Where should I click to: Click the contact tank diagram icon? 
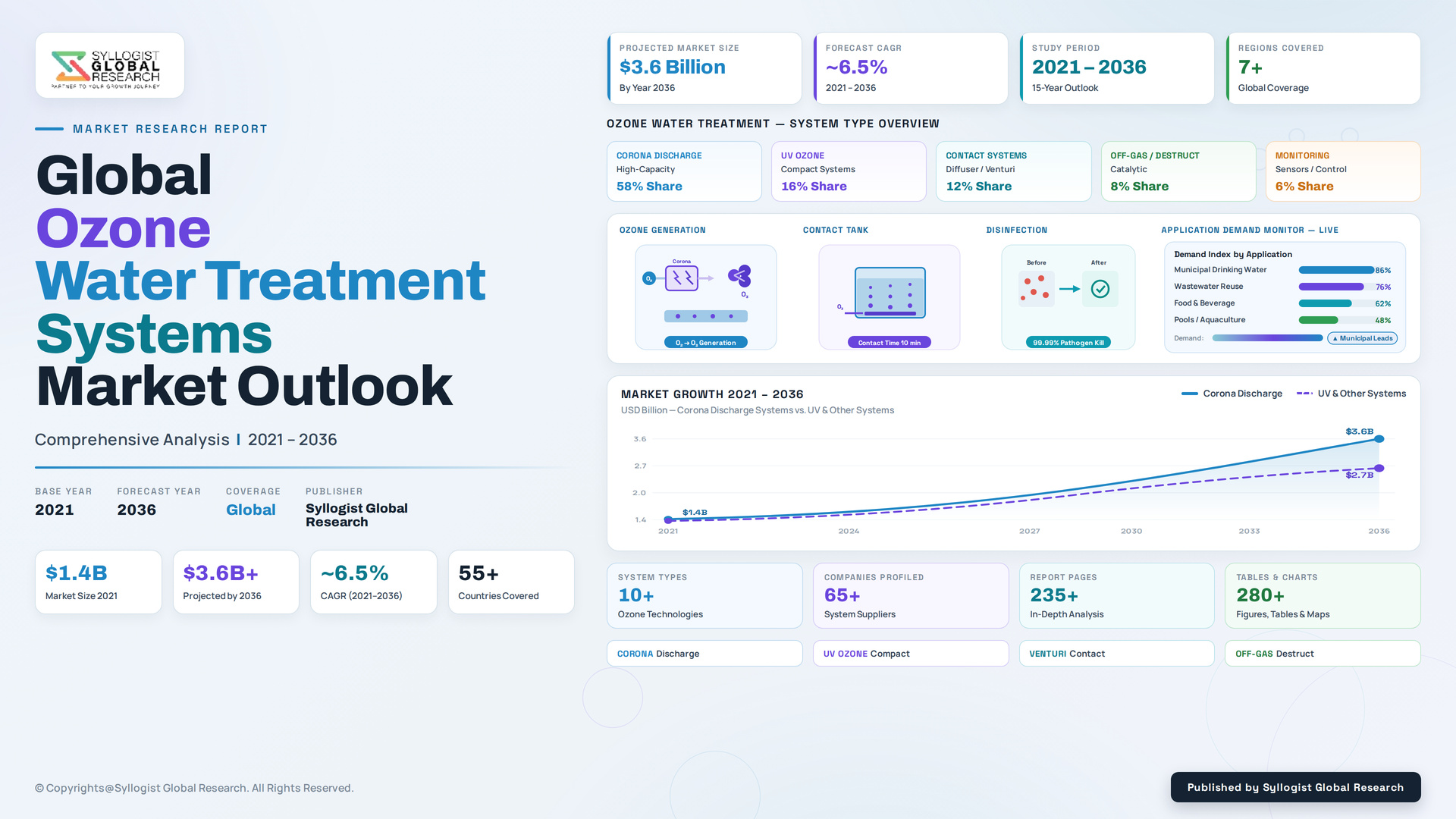[890, 293]
